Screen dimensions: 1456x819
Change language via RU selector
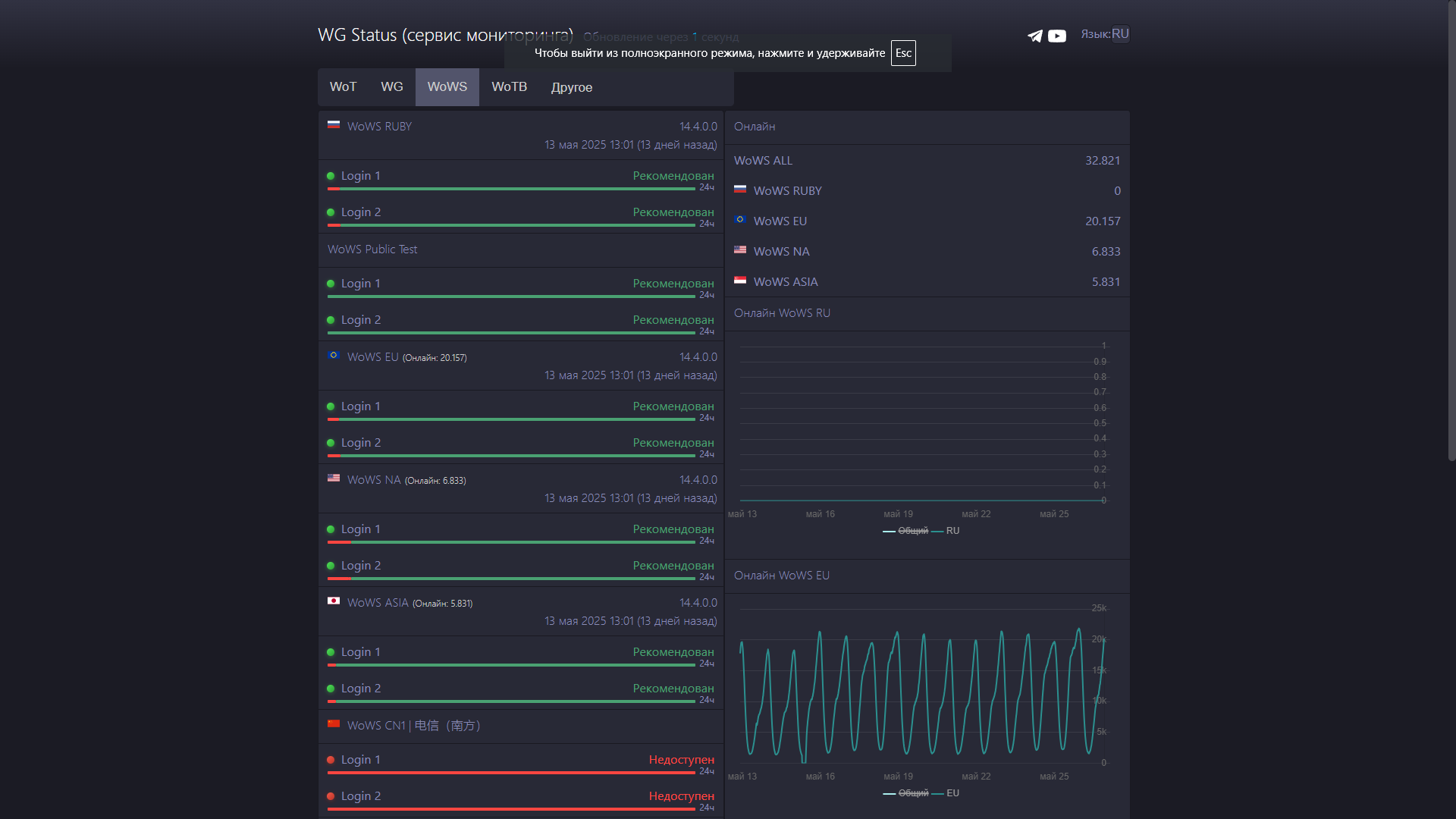(1120, 34)
